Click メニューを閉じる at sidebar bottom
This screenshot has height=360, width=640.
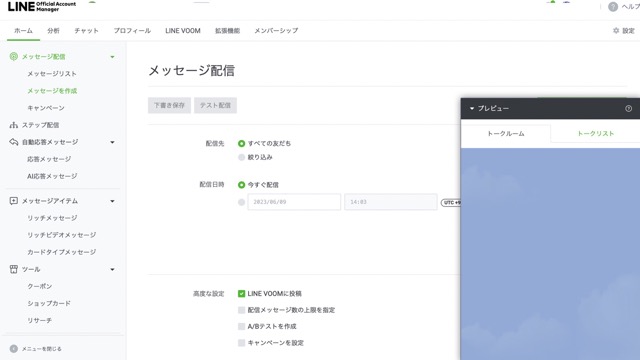(x=42, y=349)
